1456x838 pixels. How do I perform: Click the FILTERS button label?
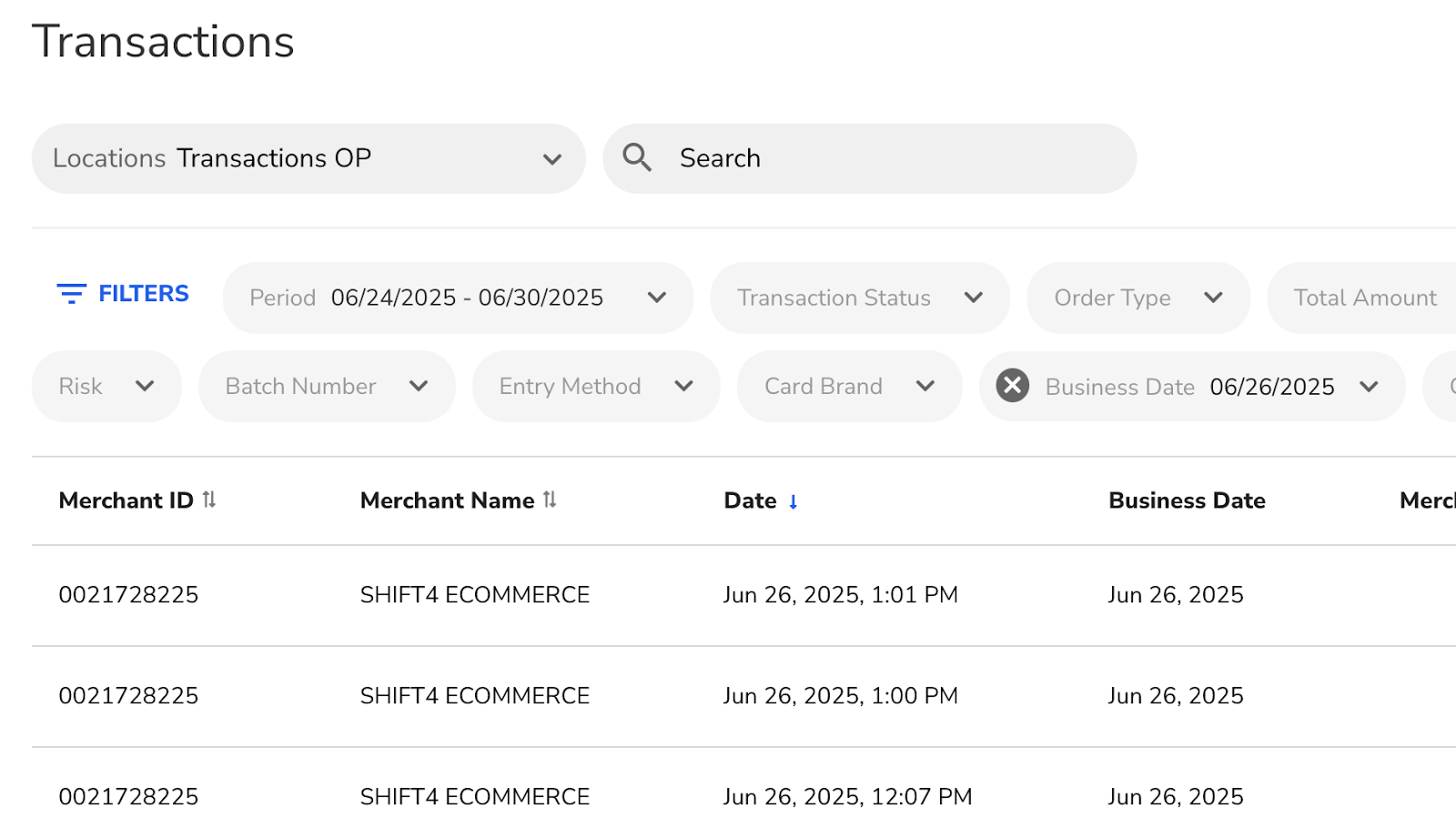point(144,294)
